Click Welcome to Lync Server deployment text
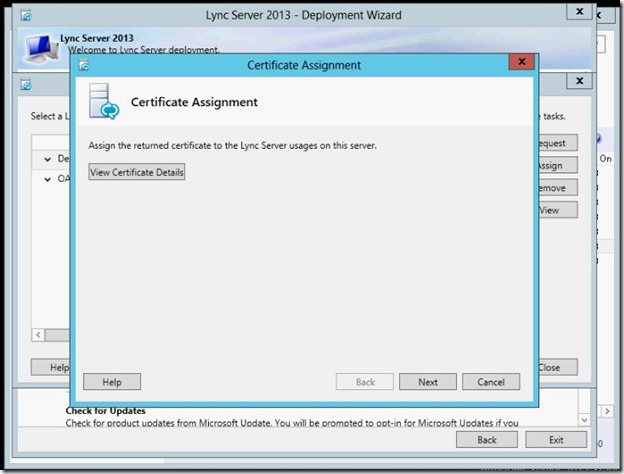624x474 pixels. [143, 50]
